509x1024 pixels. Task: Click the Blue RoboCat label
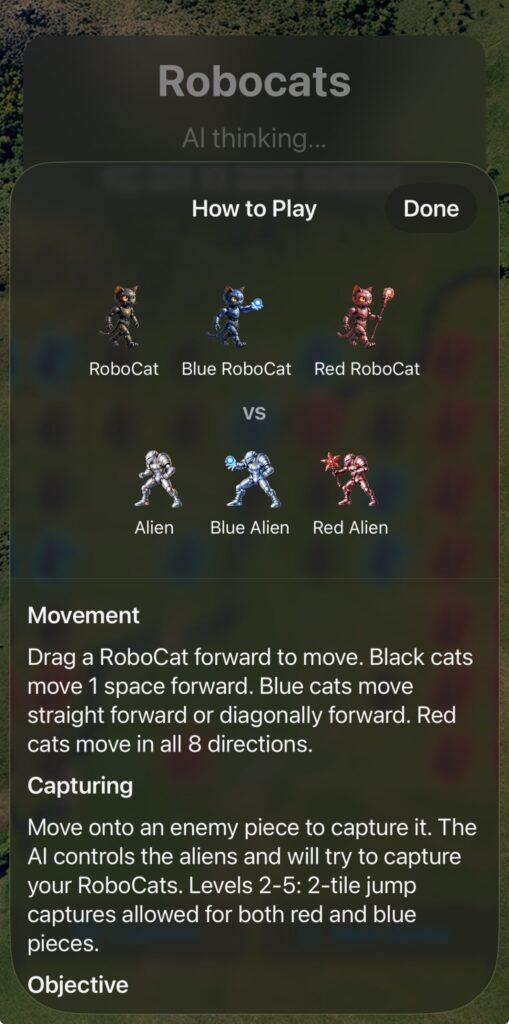(x=237, y=369)
